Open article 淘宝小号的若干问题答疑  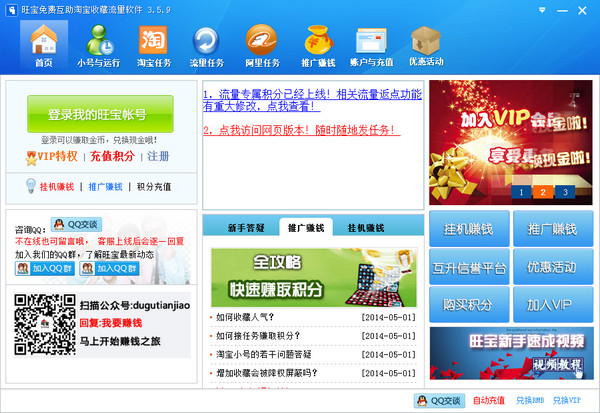coord(264,354)
